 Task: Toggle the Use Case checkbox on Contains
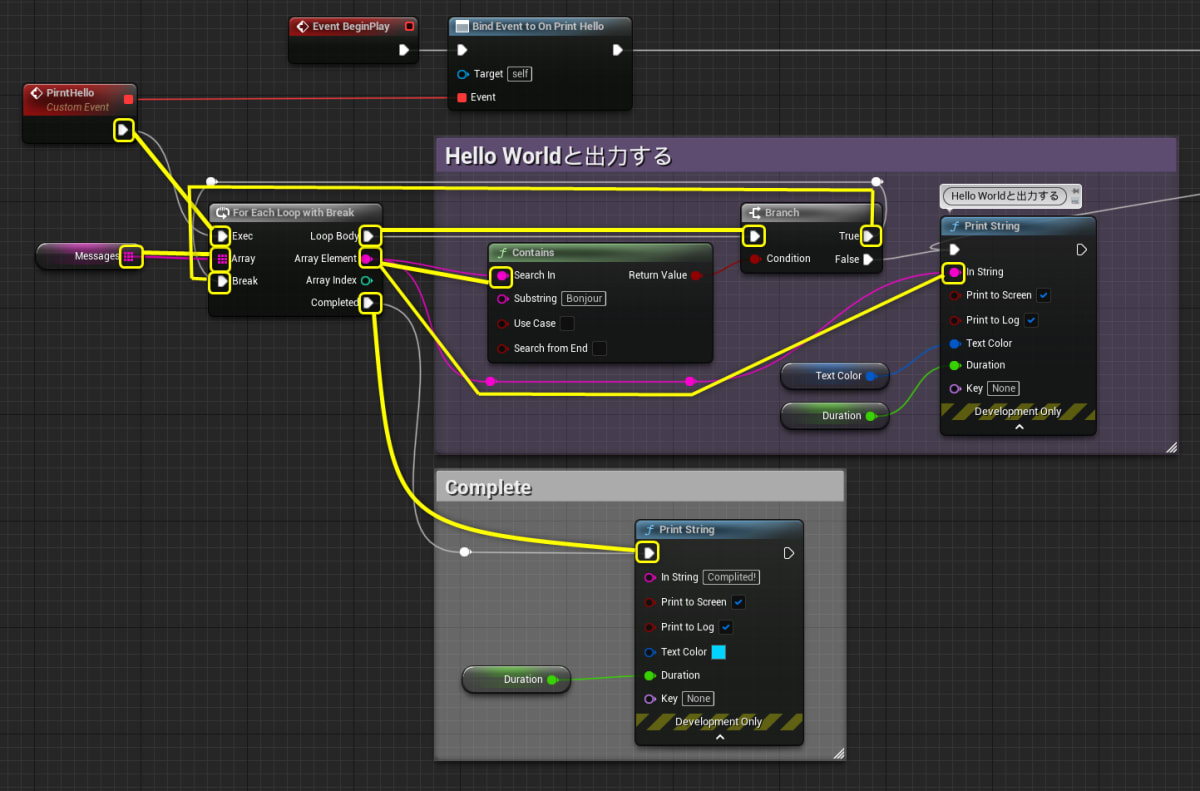click(x=567, y=323)
